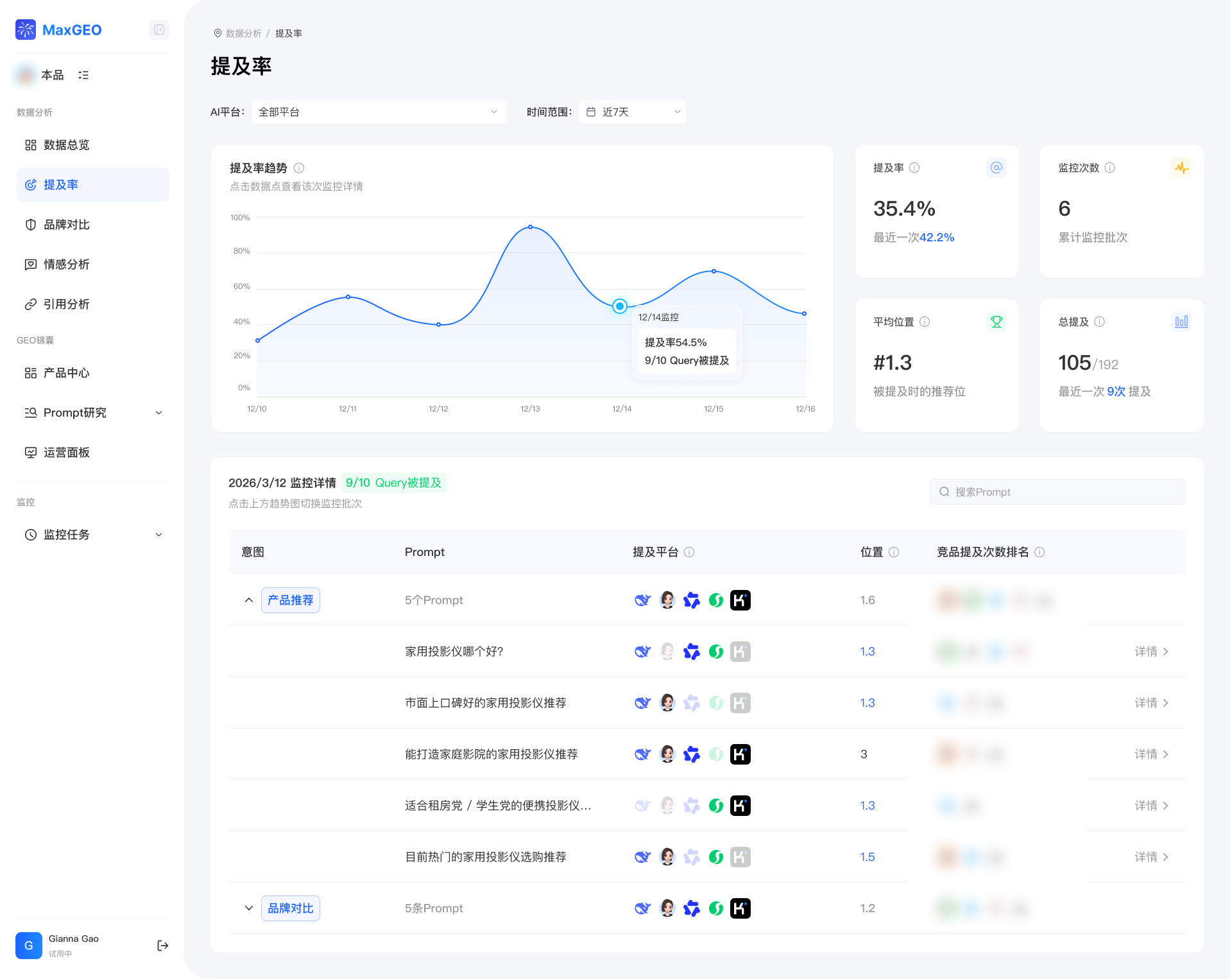
Task: Click the info icon beside 竞品提及次数排名
Action: (x=1040, y=552)
